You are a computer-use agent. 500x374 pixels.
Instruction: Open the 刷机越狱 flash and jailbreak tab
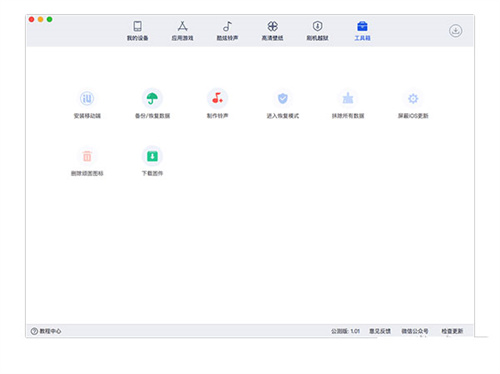pyautogui.click(x=317, y=31)
